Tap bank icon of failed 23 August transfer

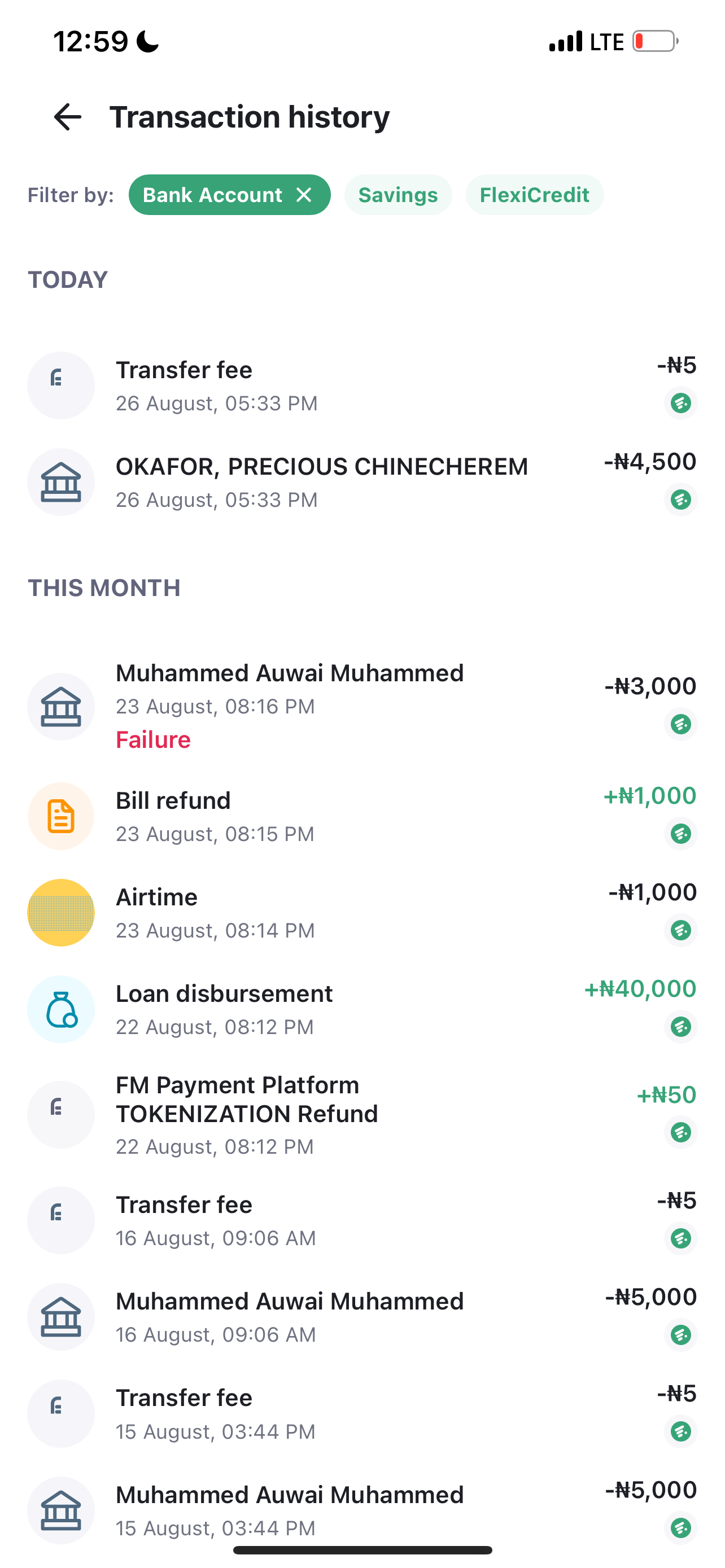(61, 707)
